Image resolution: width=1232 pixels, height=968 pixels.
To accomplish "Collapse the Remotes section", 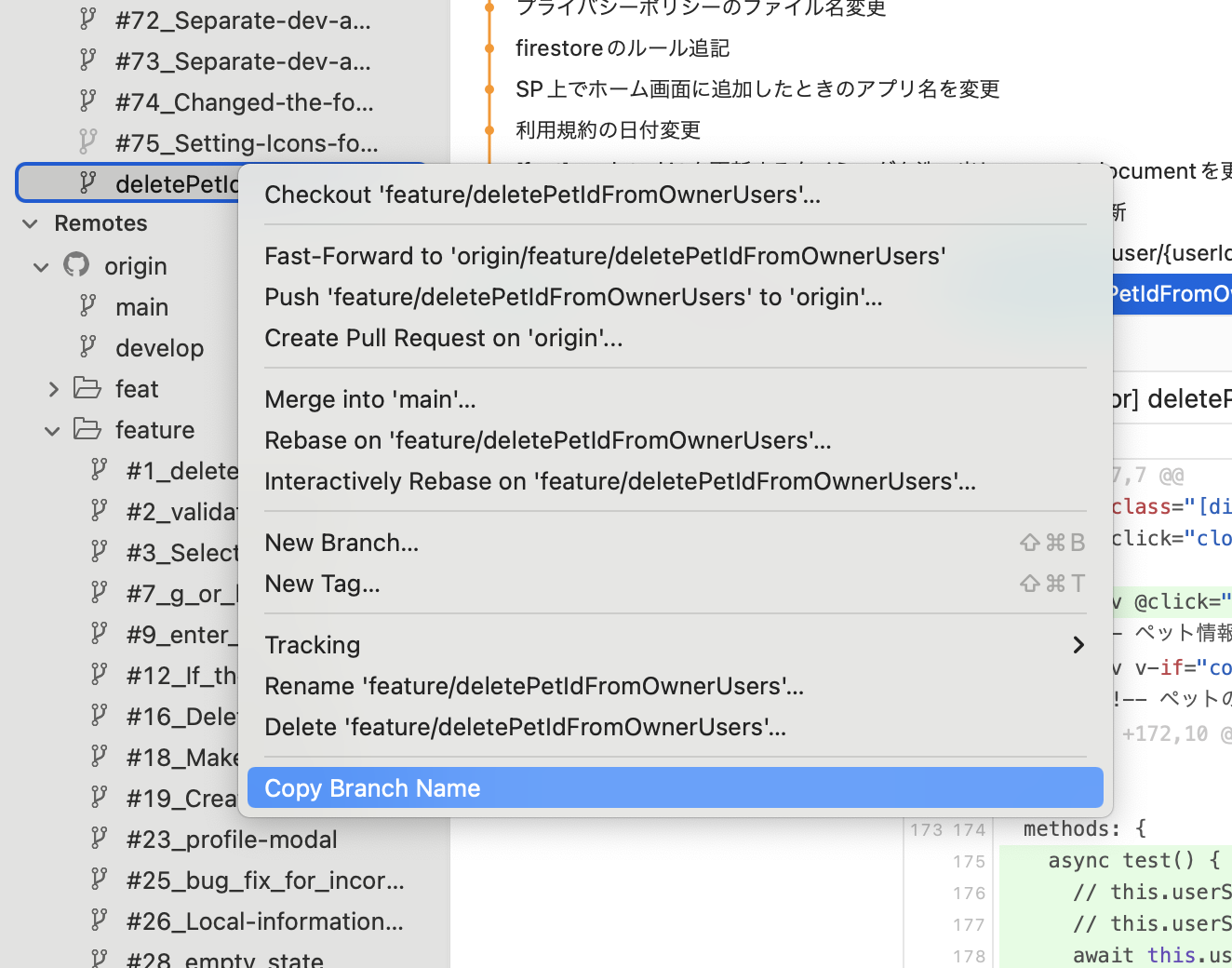I will pos(29,223).
